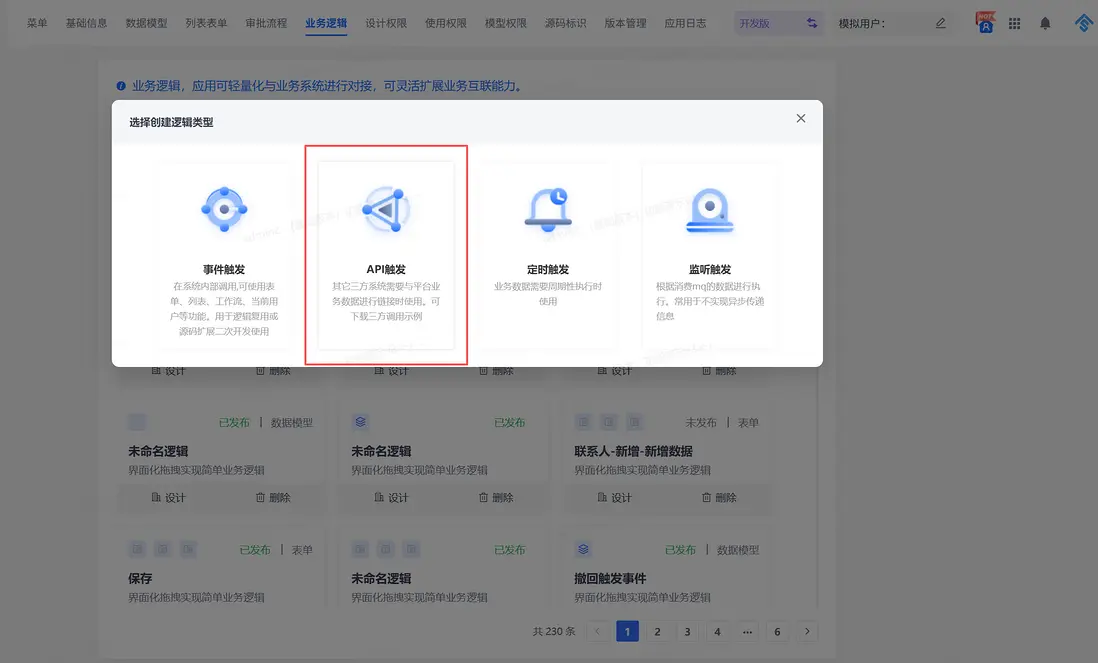Click the pagination ellipsis button
Screen dimensions: 1098x663
(747, 631)
